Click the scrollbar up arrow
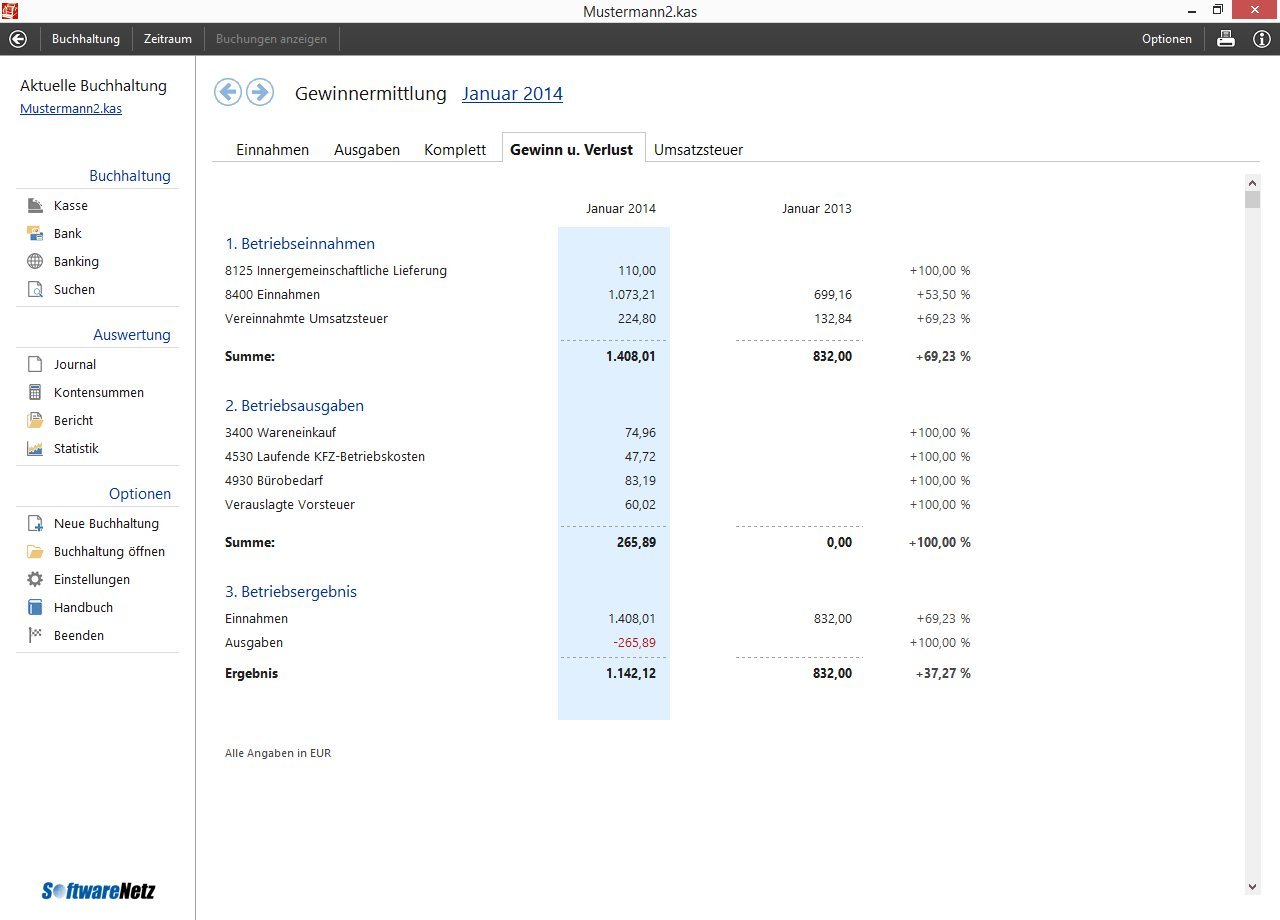Image resolution: width=1280 pixels, height=920 pixels. click(x=1252, y=182)
